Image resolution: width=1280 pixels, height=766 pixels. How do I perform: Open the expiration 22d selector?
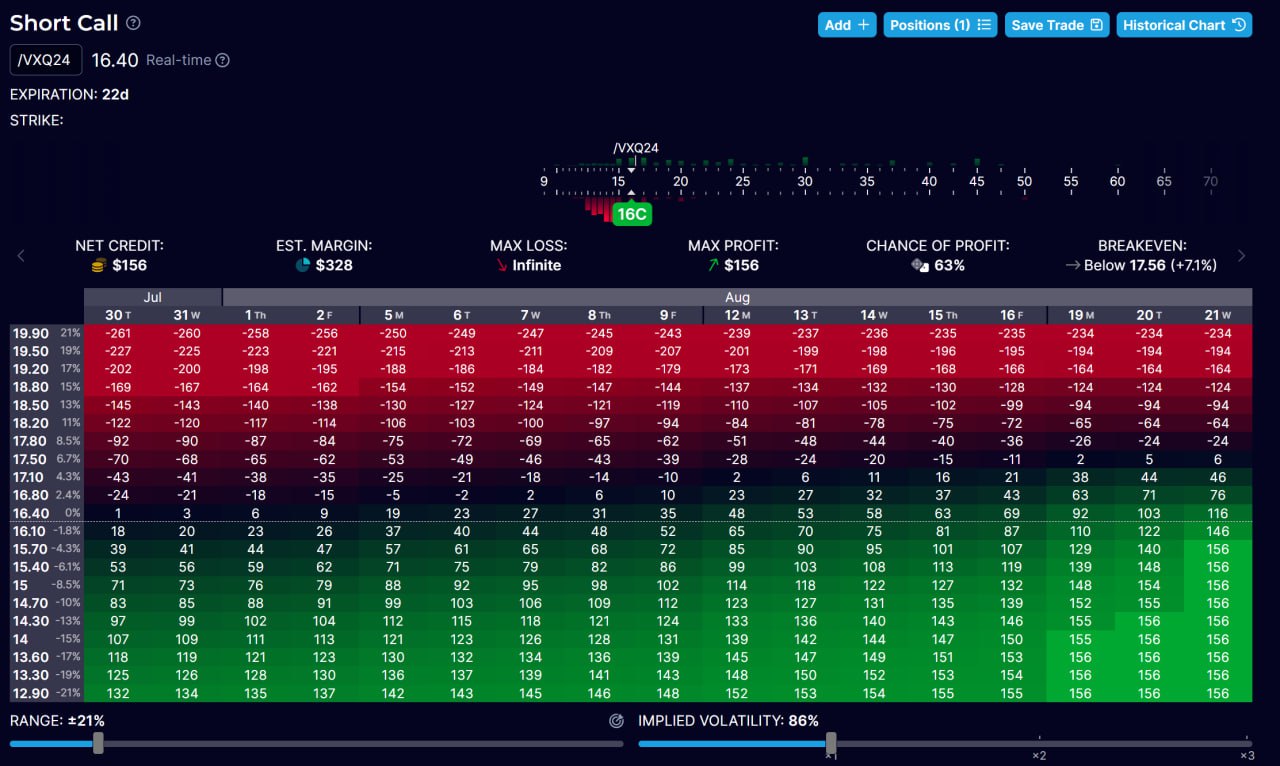115,95
